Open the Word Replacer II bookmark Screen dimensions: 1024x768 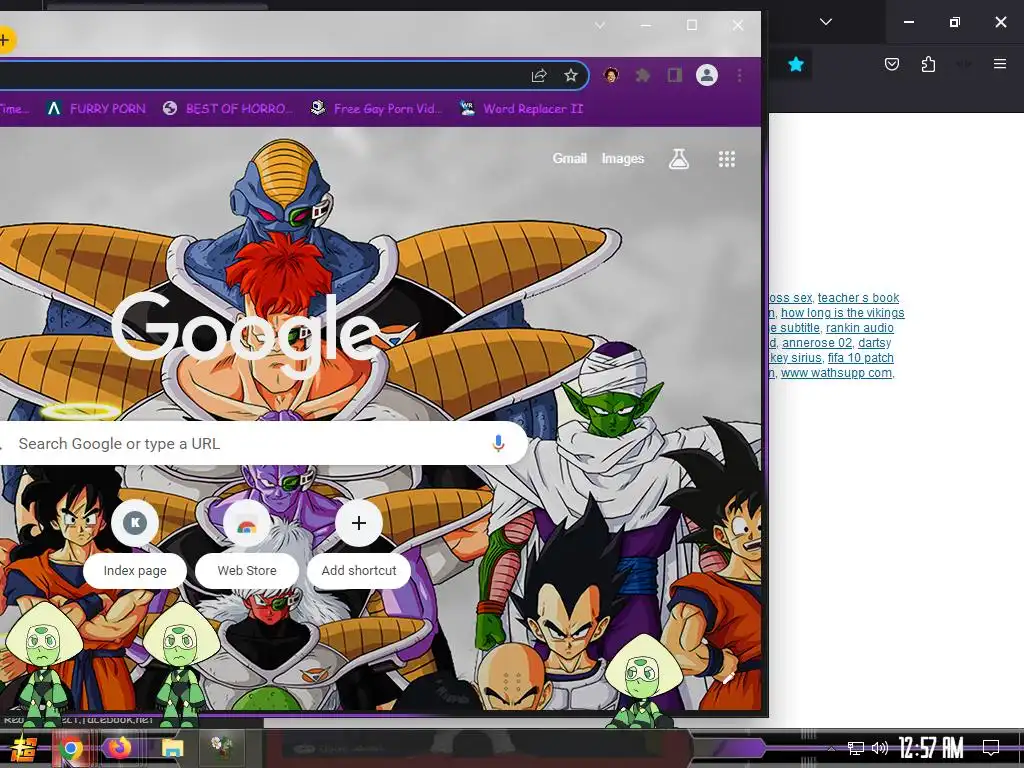[521, 108]
